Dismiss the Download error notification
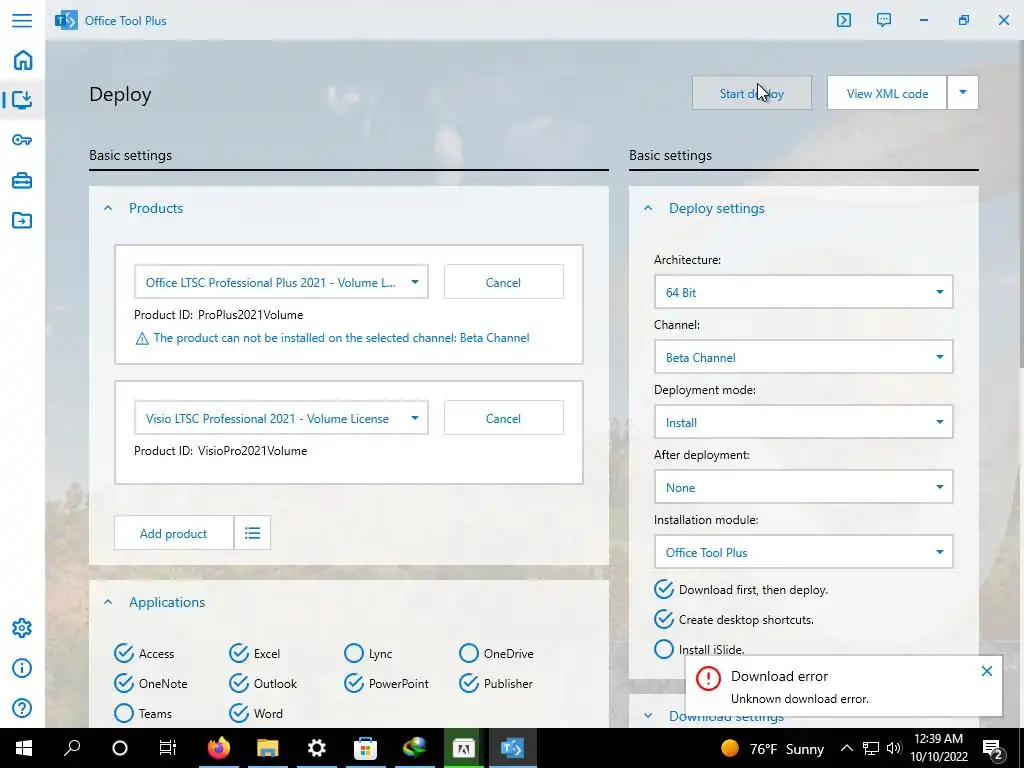 [987, 671]
